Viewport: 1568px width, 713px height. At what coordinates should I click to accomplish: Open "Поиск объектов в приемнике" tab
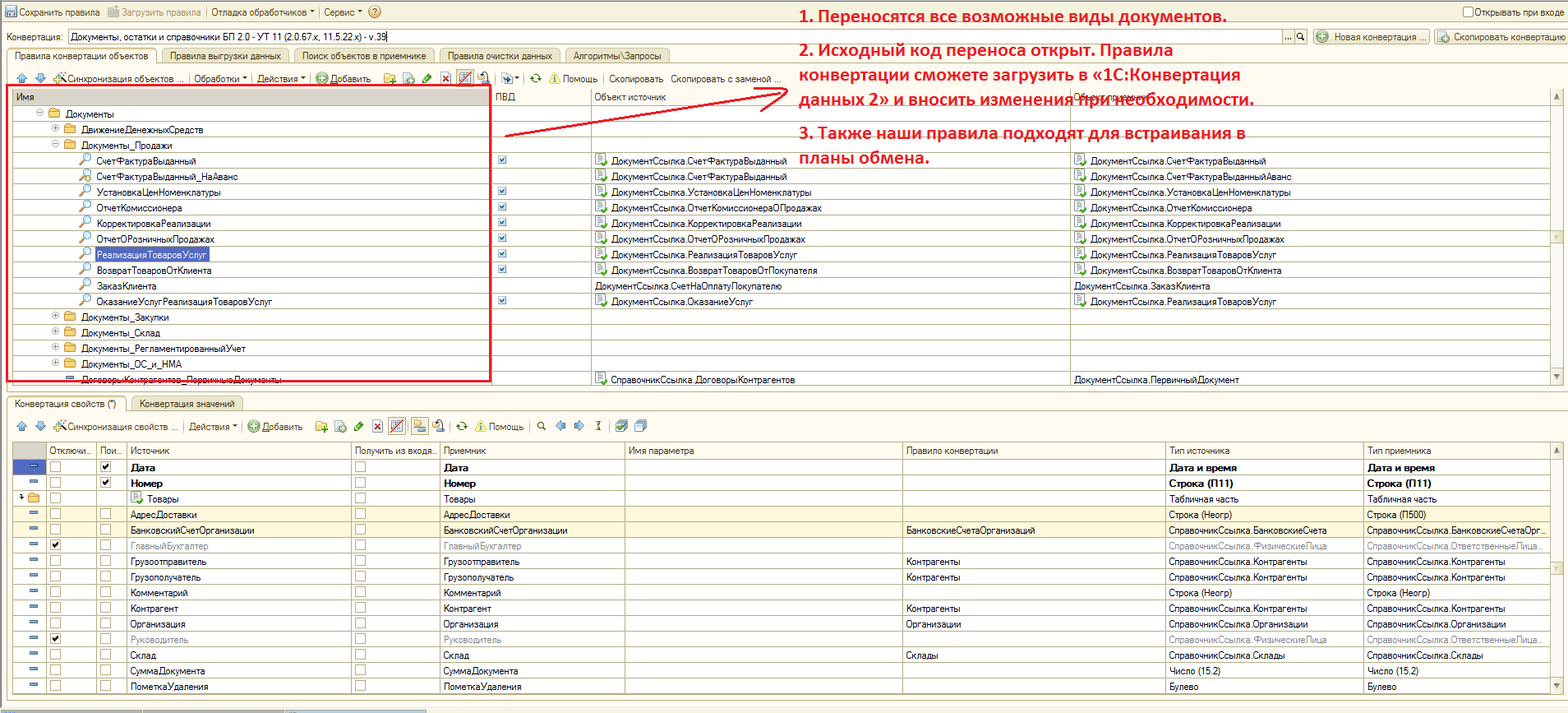pyautogui.click(x=364, y=56)
